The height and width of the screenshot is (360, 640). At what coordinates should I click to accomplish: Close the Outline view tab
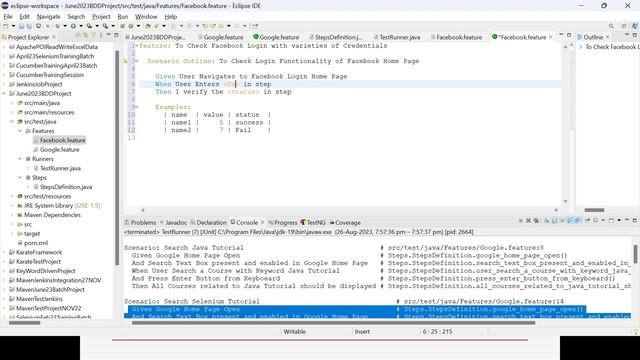[607, 37]
